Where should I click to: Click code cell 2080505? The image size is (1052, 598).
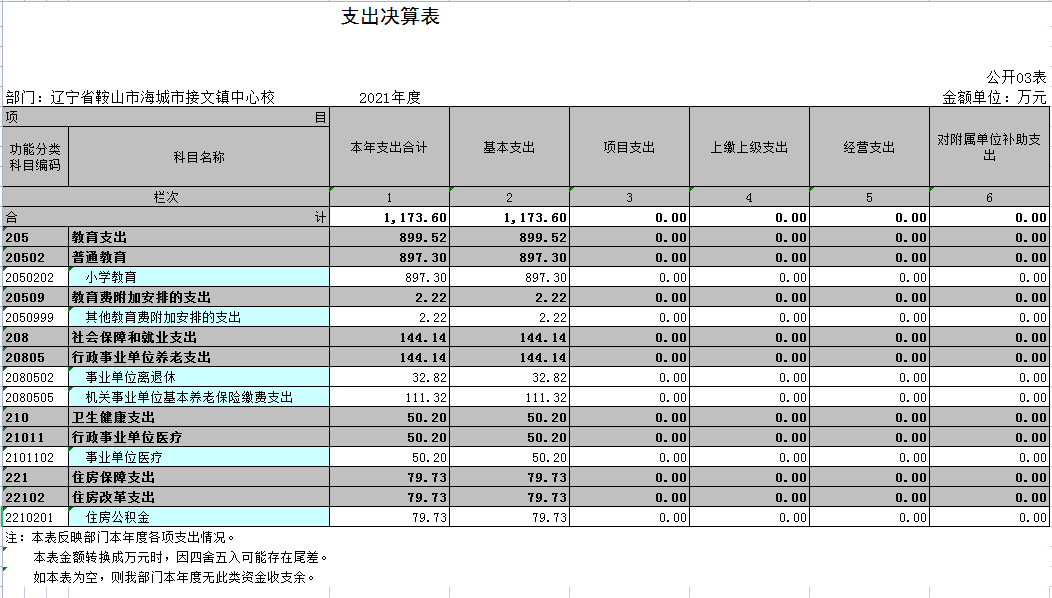pyautogui.click(x=35, y=397)
